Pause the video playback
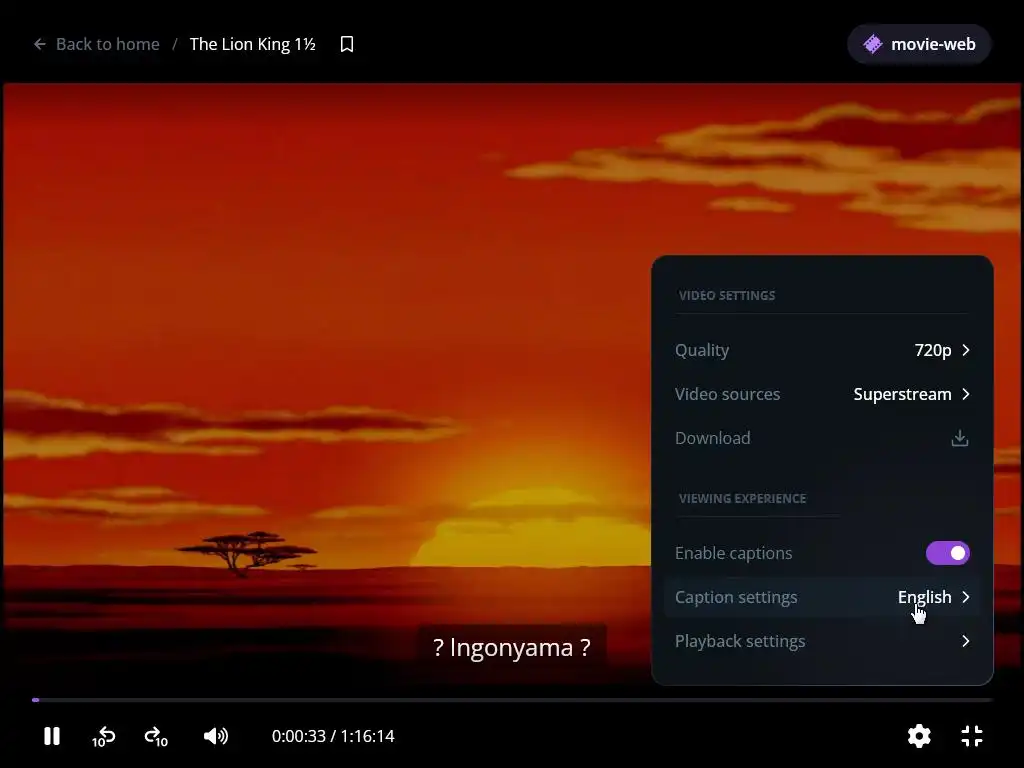1024x768 pixels. coord(52,736)
